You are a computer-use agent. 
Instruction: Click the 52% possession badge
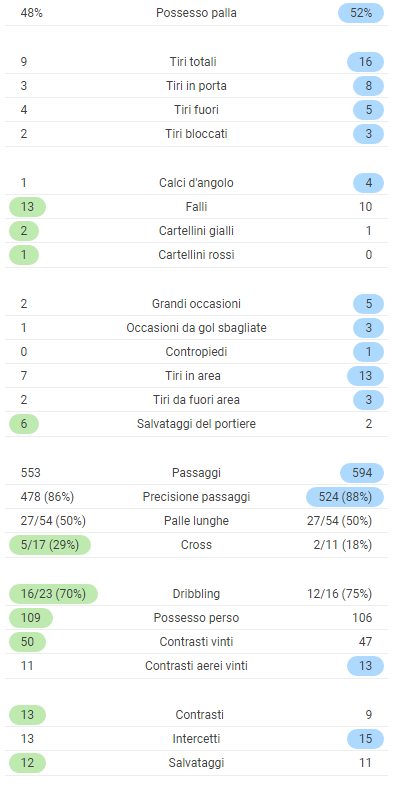[361, 13]
